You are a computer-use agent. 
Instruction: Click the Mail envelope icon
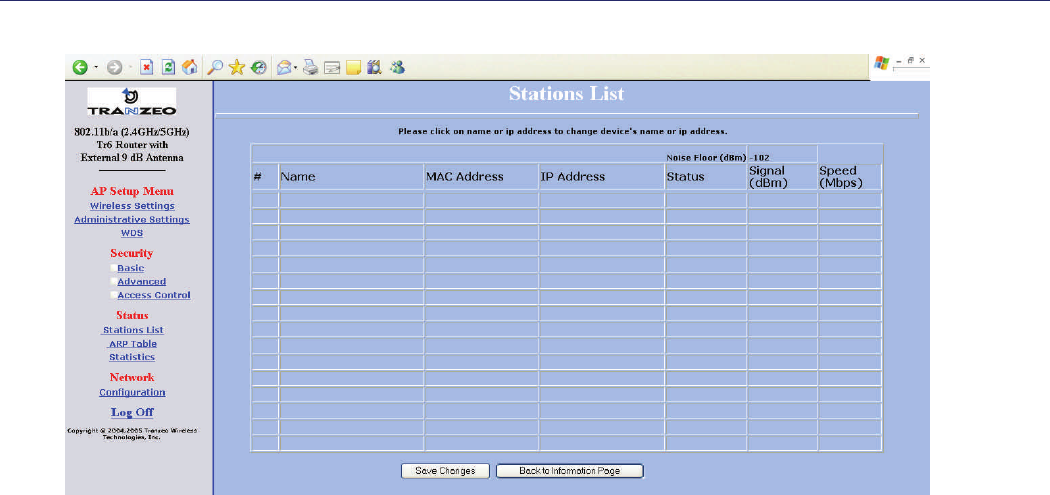pyautogui.click(x=285, y=67)
